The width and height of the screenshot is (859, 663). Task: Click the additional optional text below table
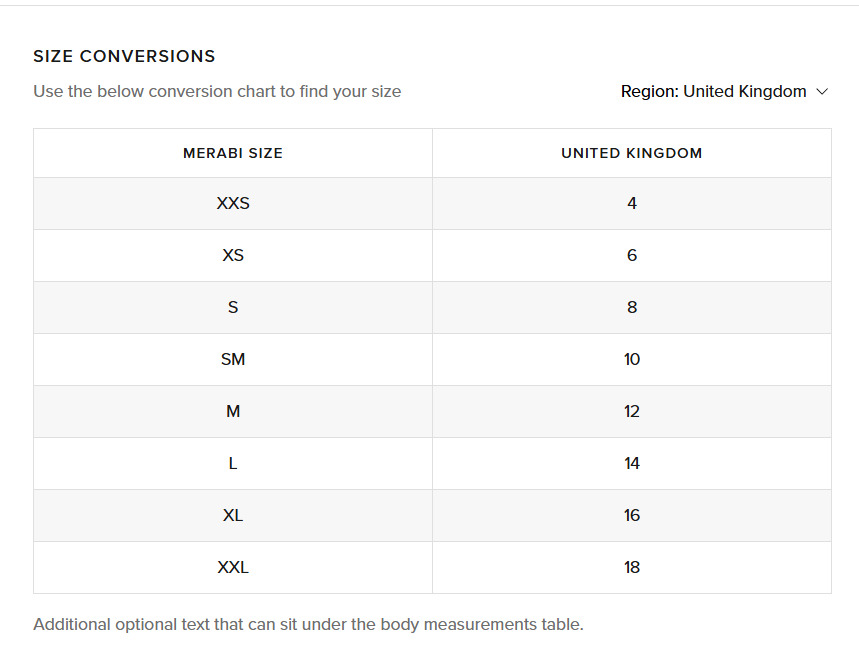pos(308,624)
